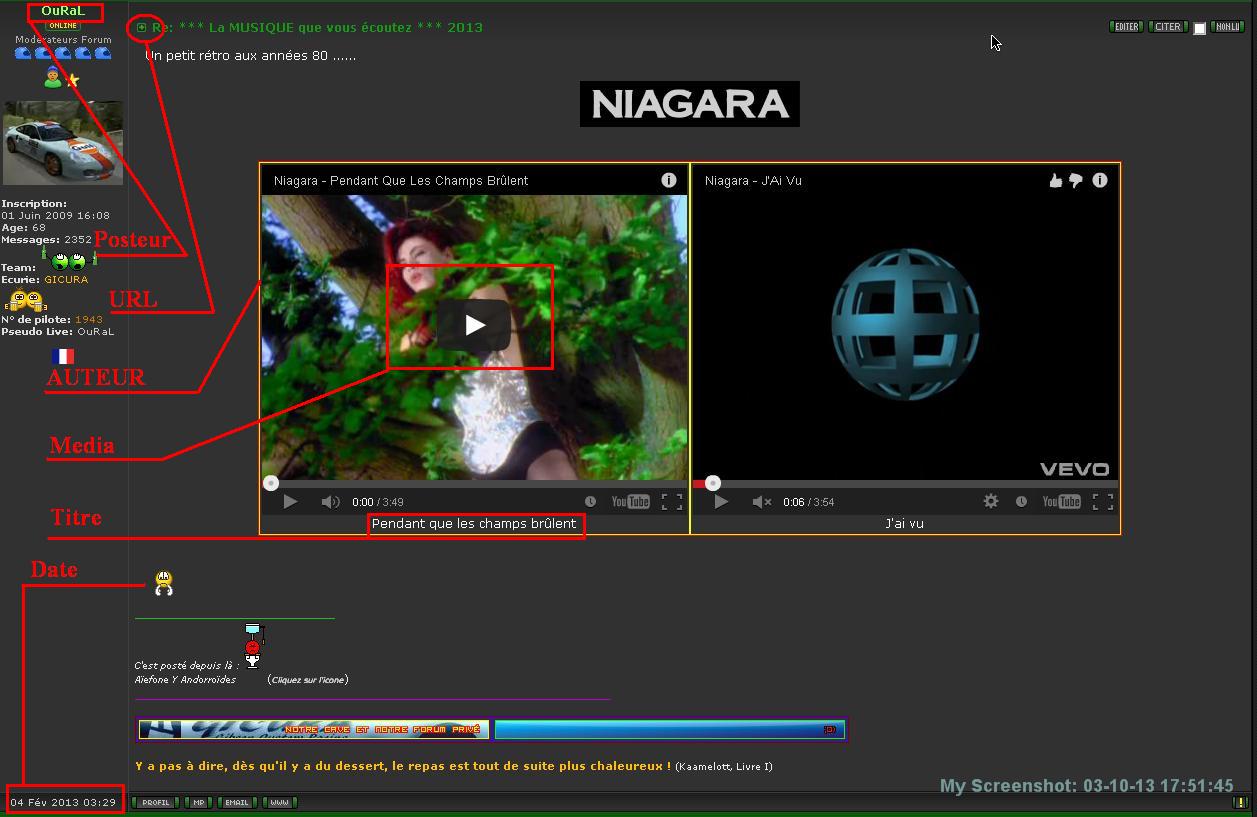Open the Notre cave et notre forum privé banner
The image size is (1257, 817).
coord(313,729)
